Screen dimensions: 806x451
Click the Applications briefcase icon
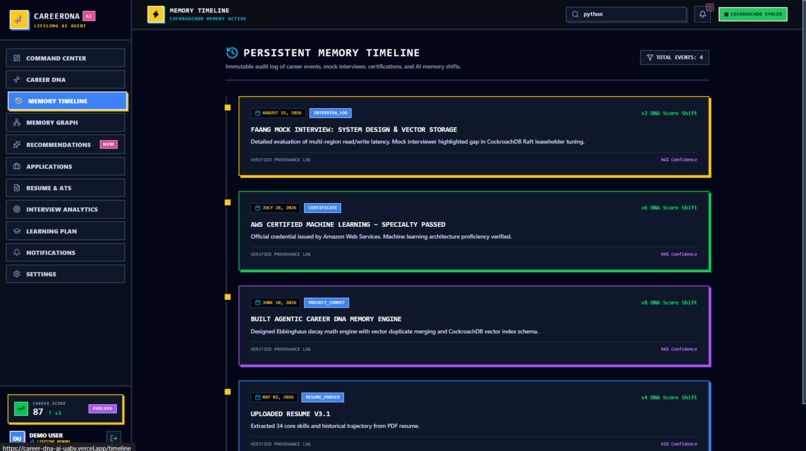[x=16, y=167]
